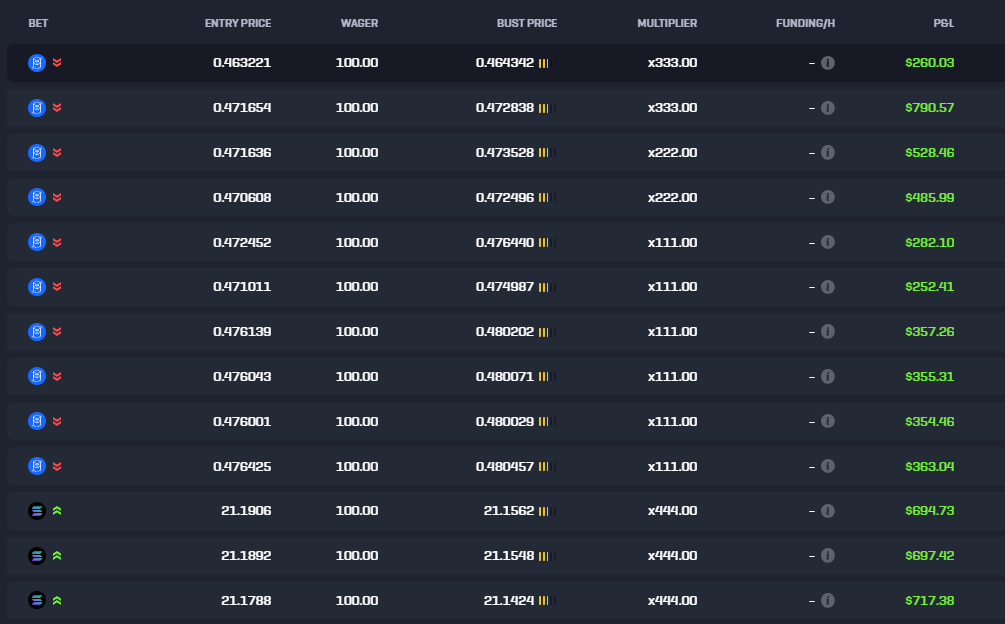Select the entry price 0.476043
Viewport: 1005px width, 624px height.
coord(242,376)
